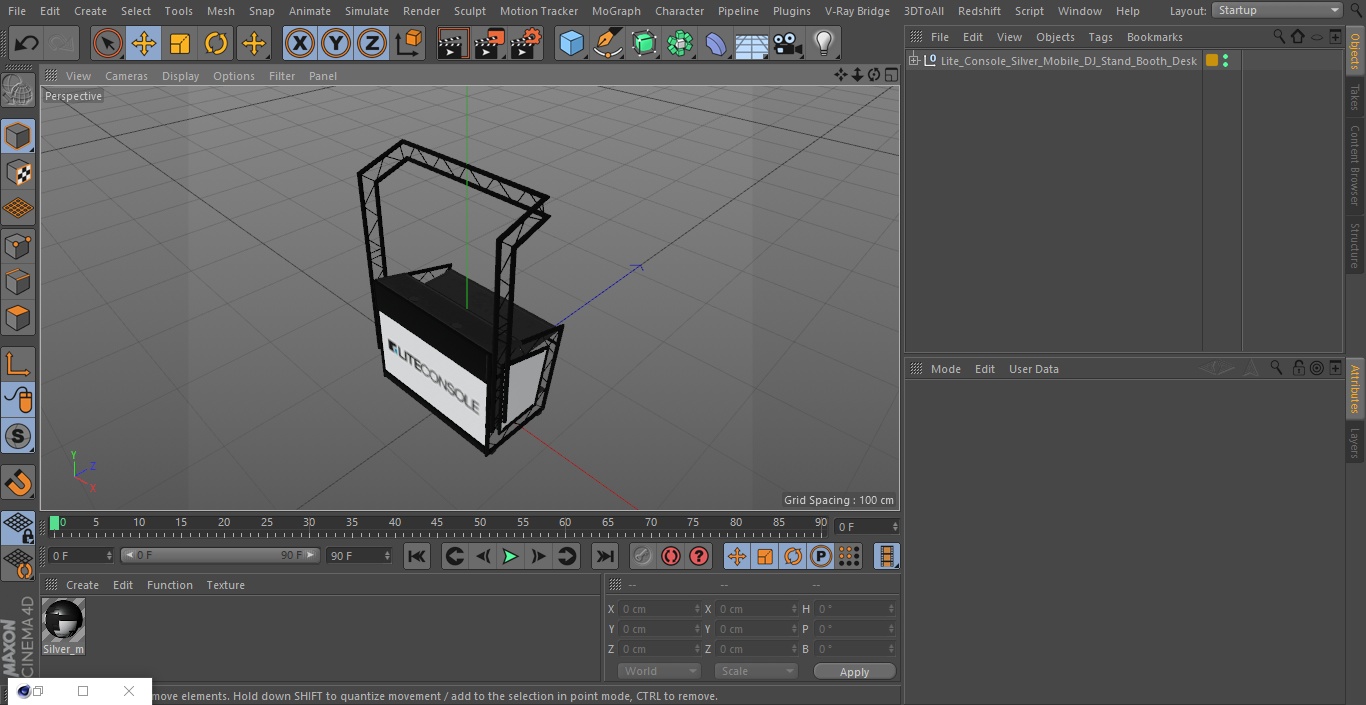Screen dimensions: 1366x705
Task: Toggle object visibility dots
Action: [1225, 61]
